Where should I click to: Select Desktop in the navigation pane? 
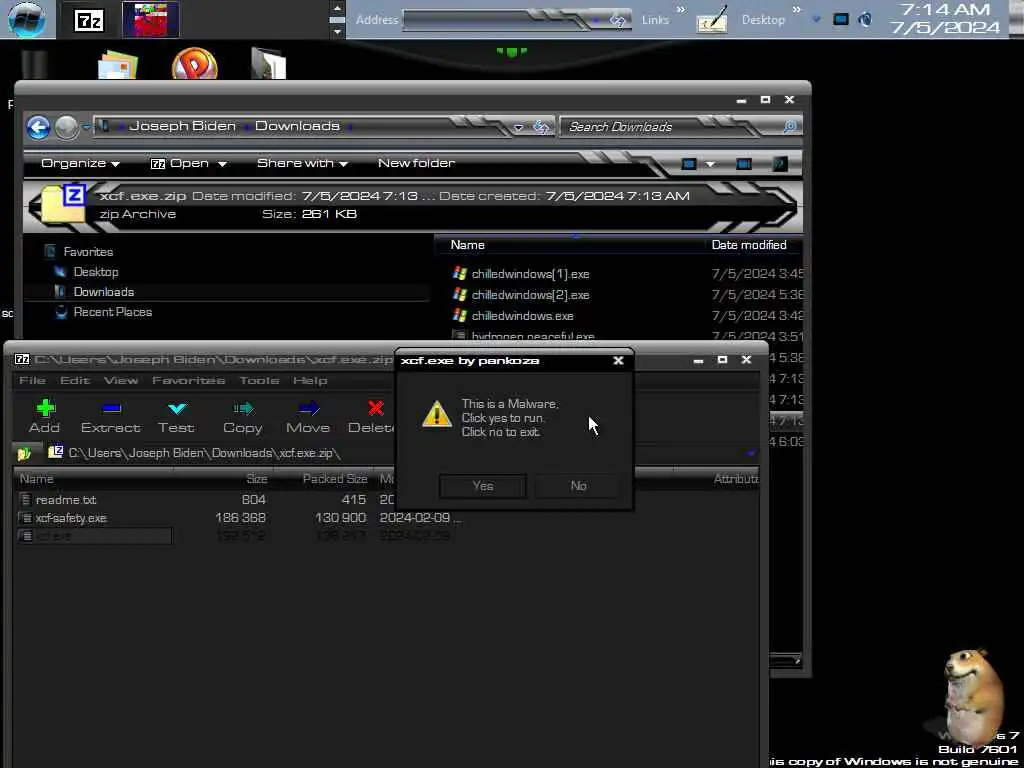pyautogui.click(x=96, y=272)
